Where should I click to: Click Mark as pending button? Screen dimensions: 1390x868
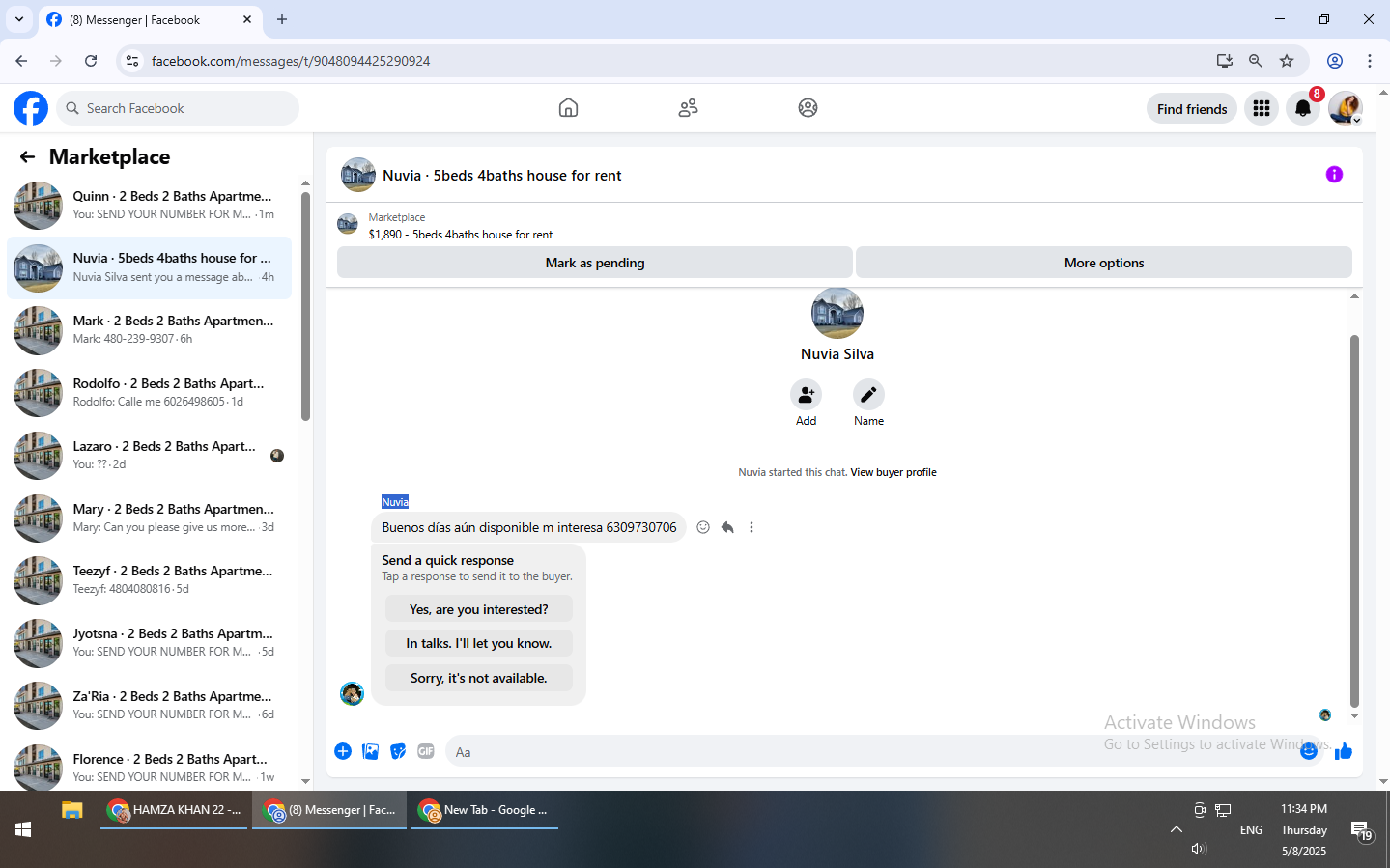pos(594,263)
